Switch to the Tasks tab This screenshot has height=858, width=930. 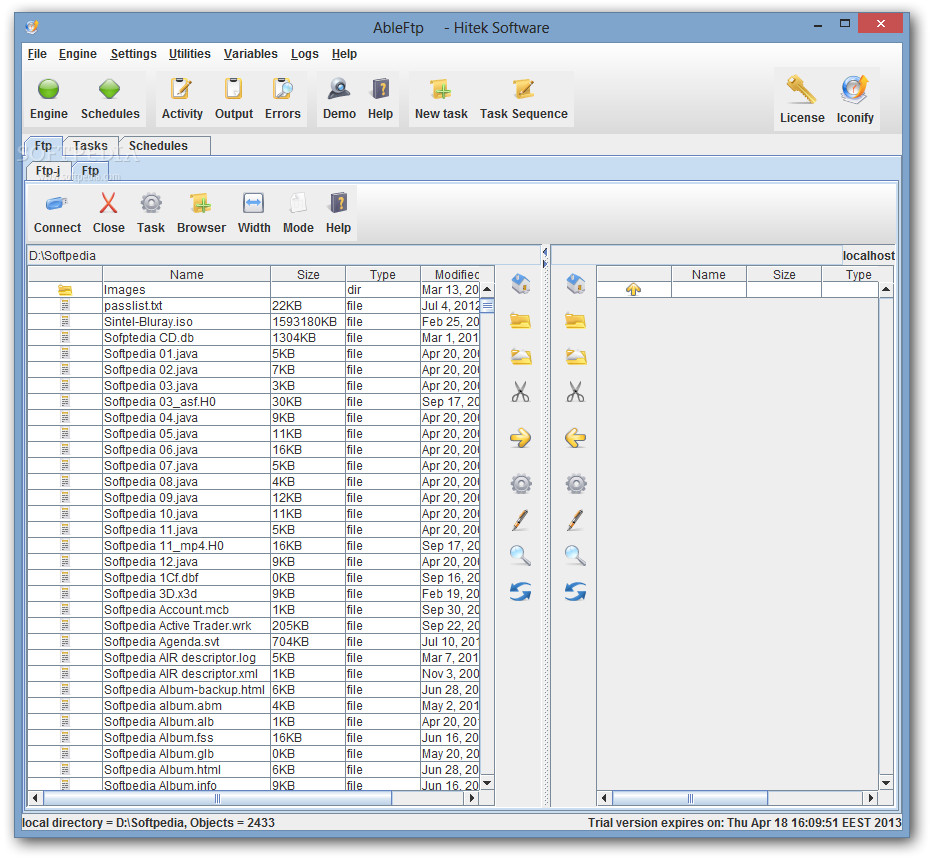click(x=90, y=145)
